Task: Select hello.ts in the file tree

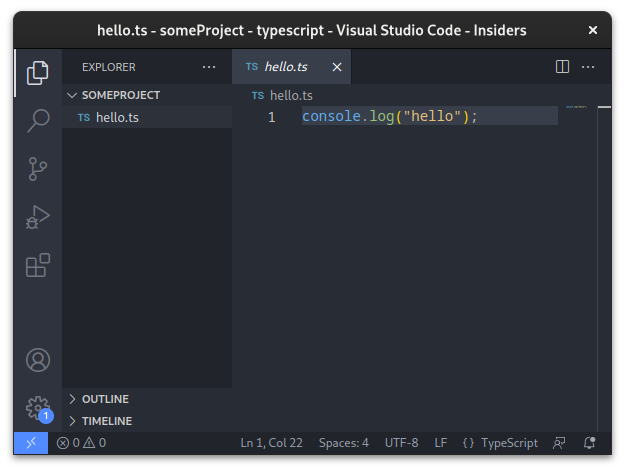Action: click(x=147, y=117)
